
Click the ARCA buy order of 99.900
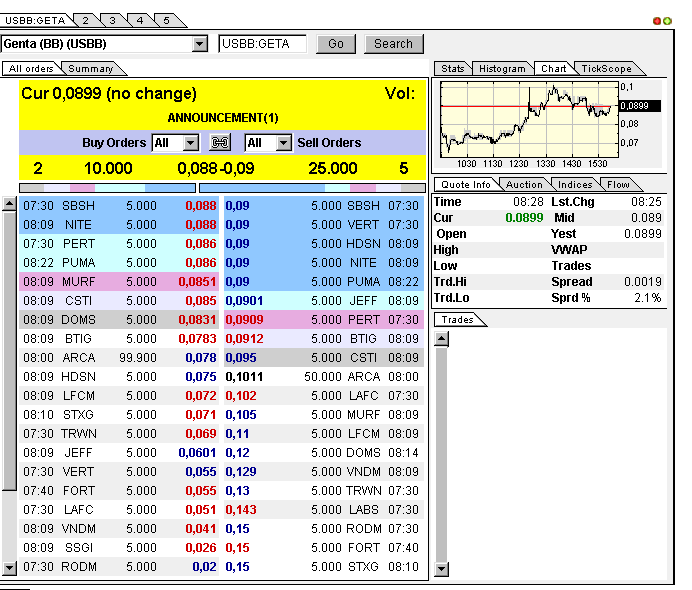tap(119, 357)
